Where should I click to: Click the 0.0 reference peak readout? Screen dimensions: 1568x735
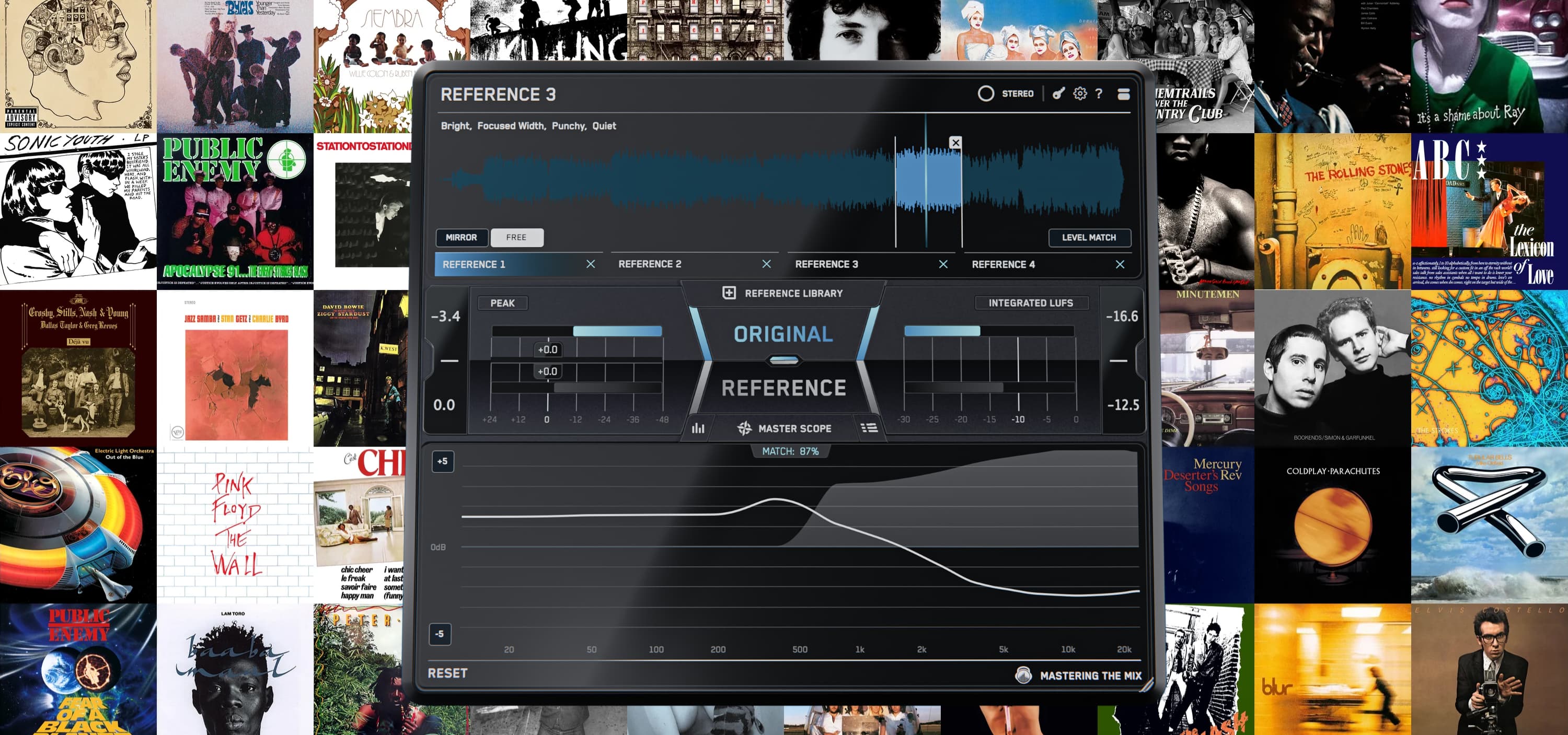tap(444, 405)
